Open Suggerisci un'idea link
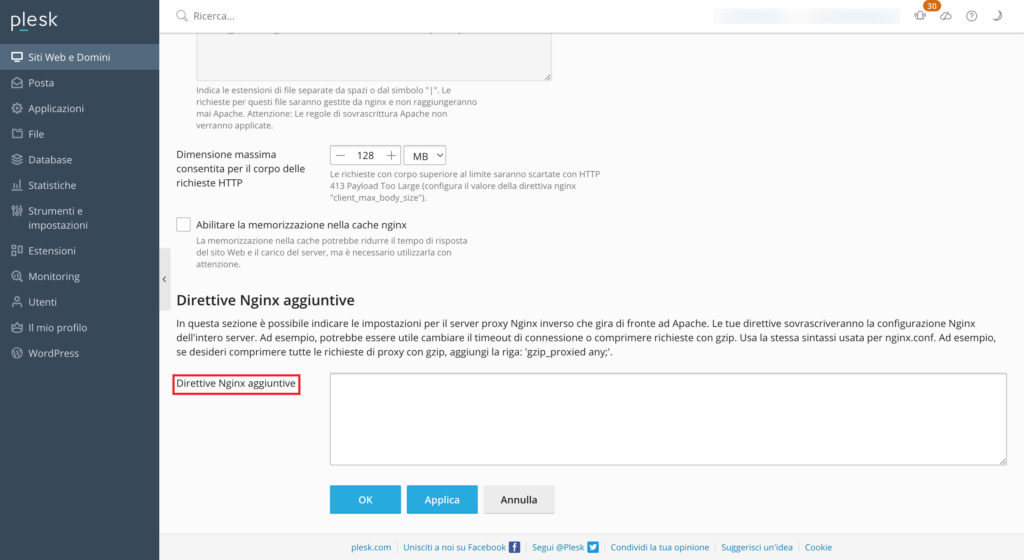Screen dimensions: 1024x560 756,547
